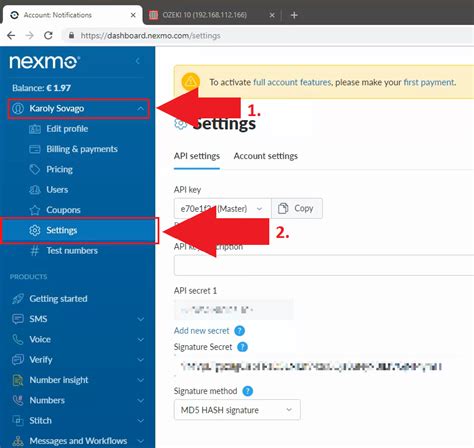Click the Numbers phone icon
Viewport: 474px width, 448px height.
click(18, 400)
